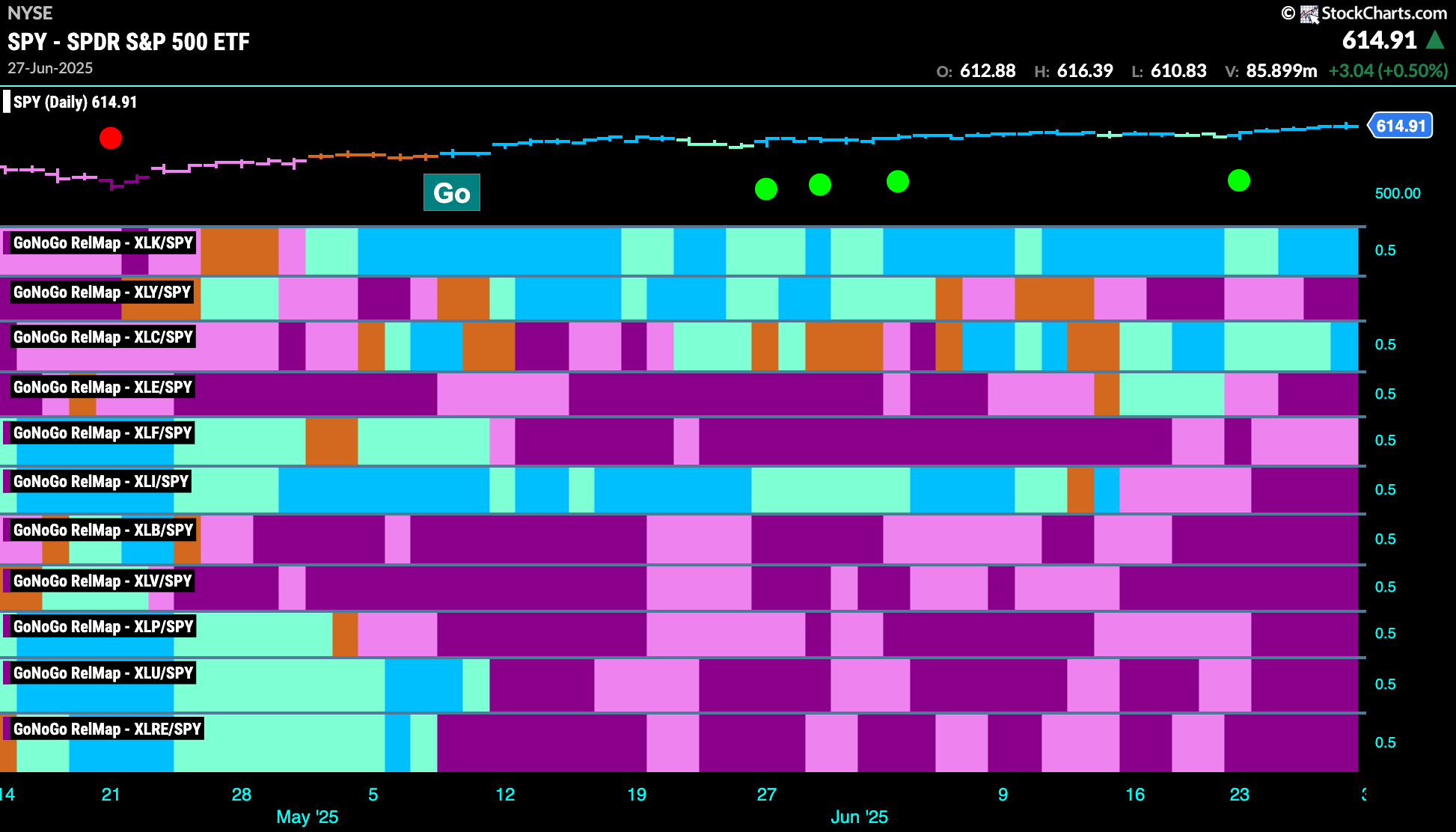Click the open value "612.88"

988,71
